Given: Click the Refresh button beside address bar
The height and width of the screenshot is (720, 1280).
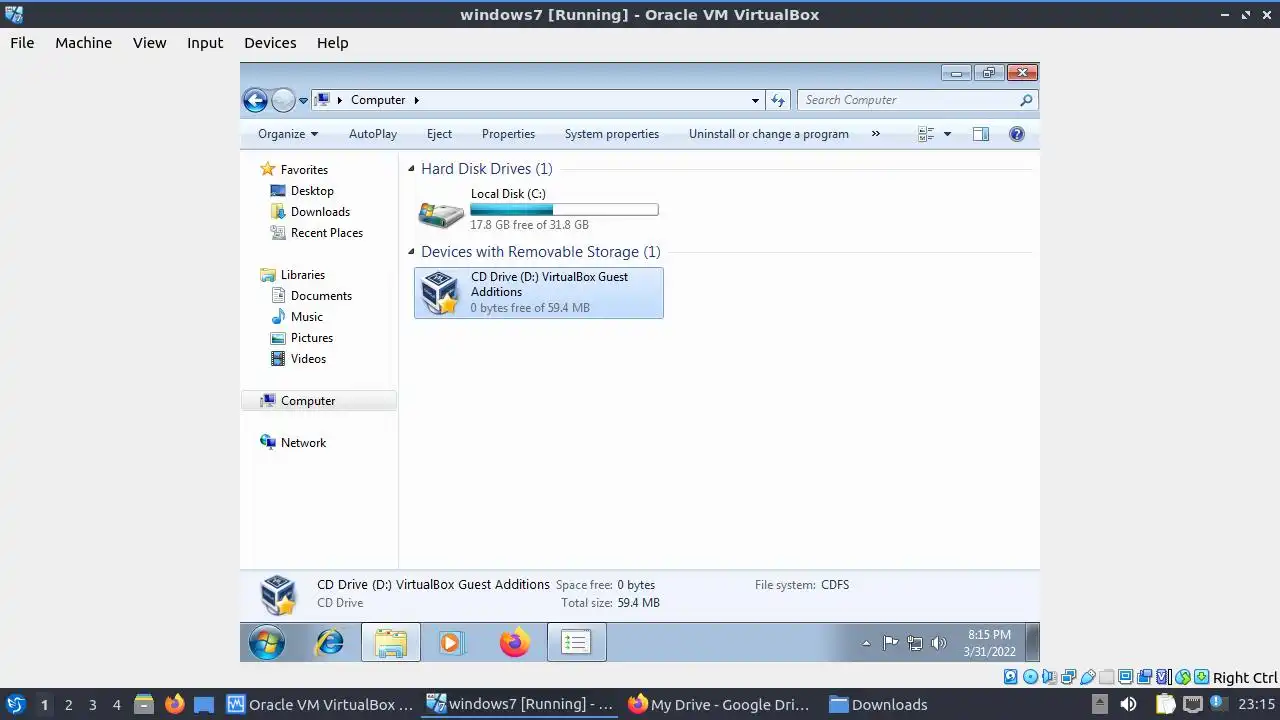Looking at the screenshot, I should (x=778, y=100).
